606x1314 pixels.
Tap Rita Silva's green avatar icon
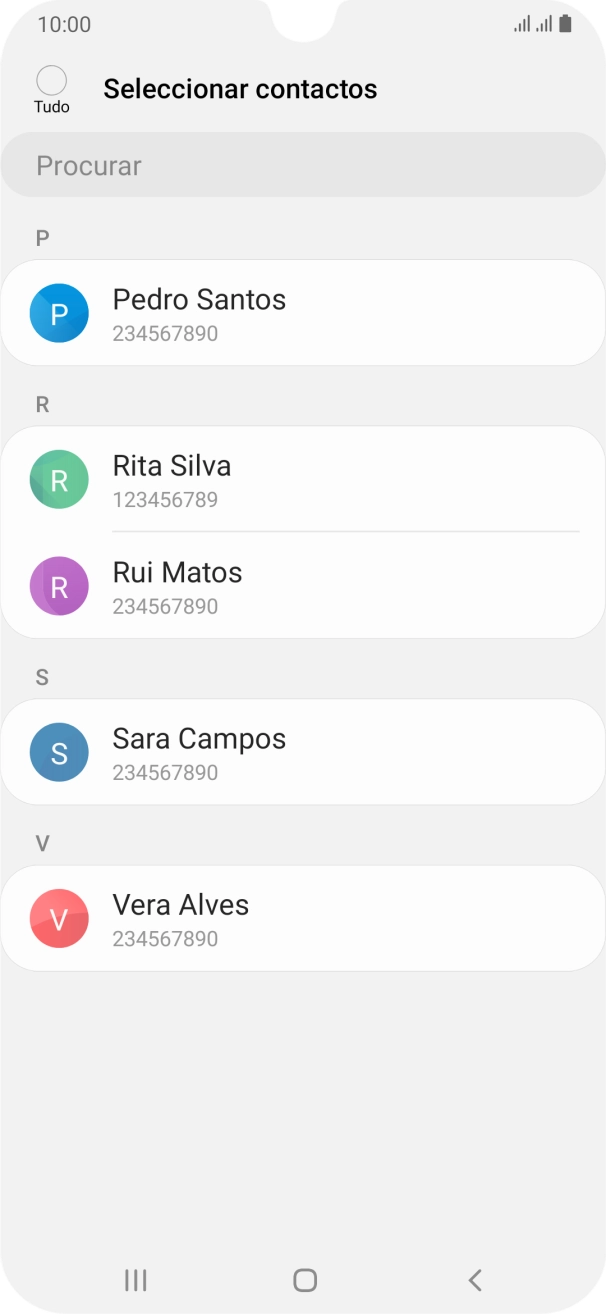[59, 479]
